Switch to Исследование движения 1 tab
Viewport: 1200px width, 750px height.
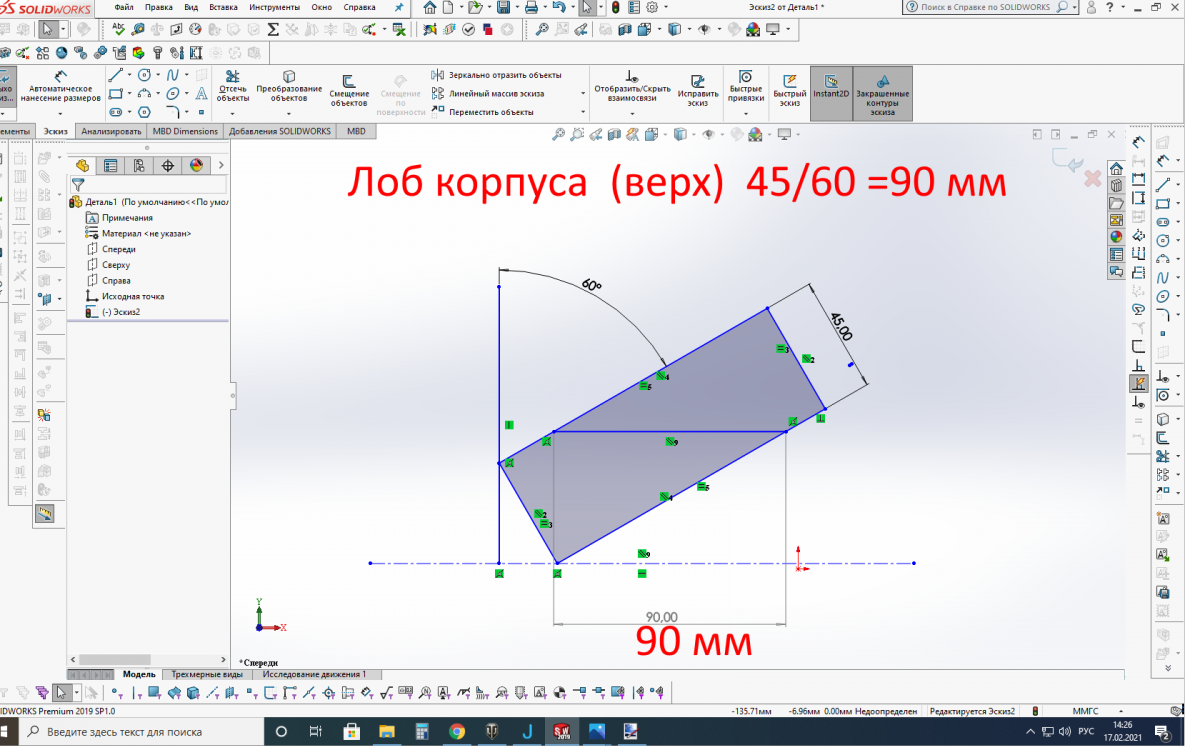tap(315, 675)
